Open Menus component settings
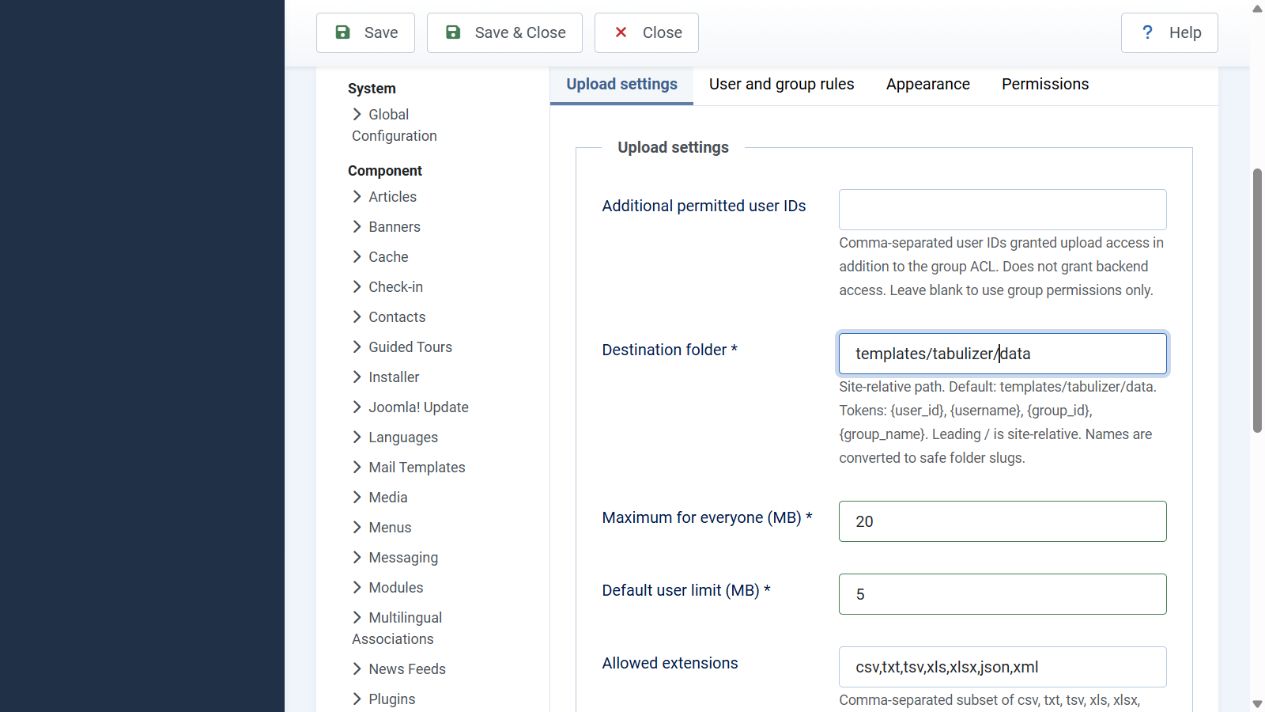Image resolution: width=1265 pixels, height=712 pixels. click(381, 527)
